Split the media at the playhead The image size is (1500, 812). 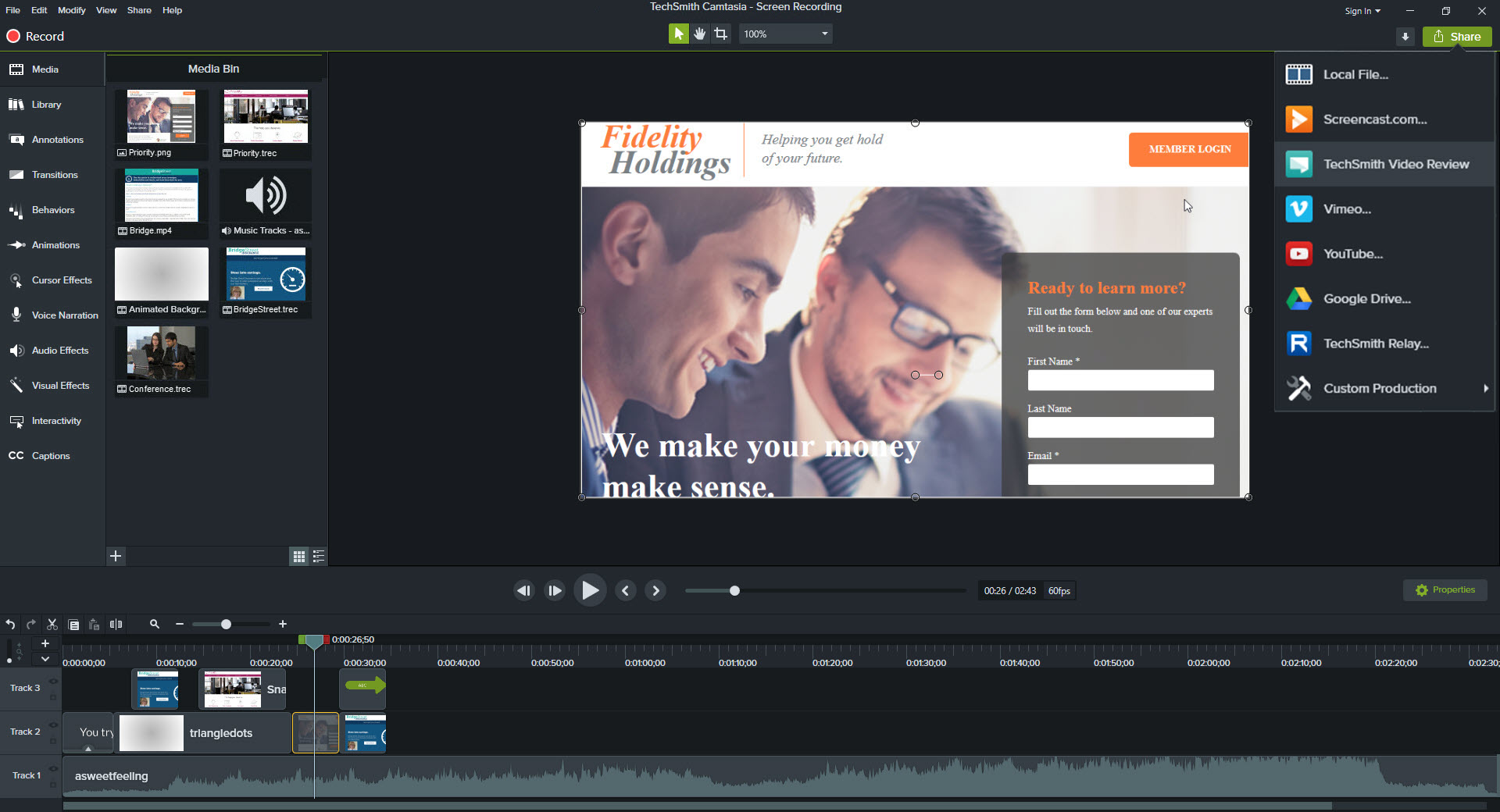click(116, 624)
